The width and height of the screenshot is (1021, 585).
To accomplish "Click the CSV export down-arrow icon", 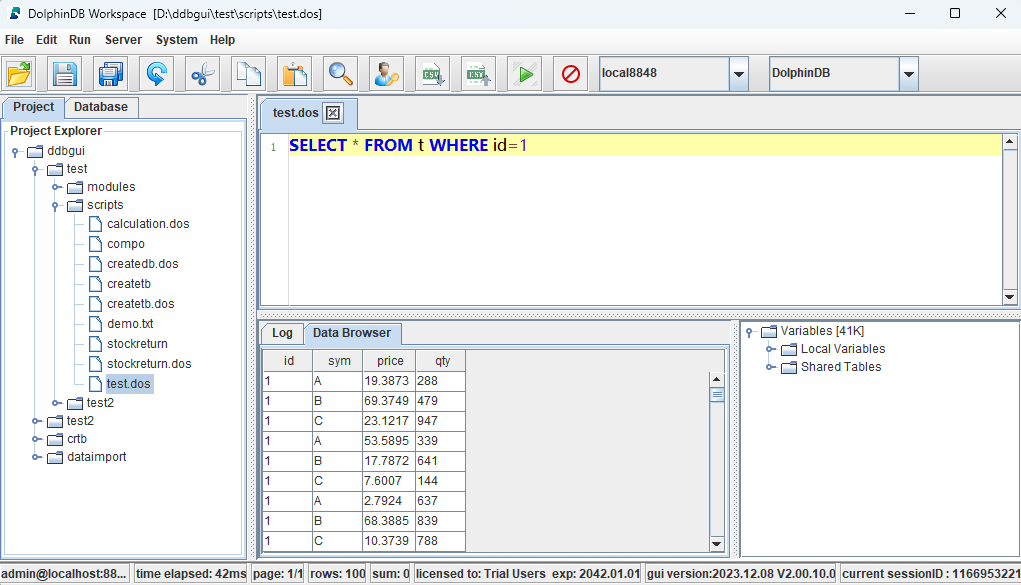I will [432, 74].
